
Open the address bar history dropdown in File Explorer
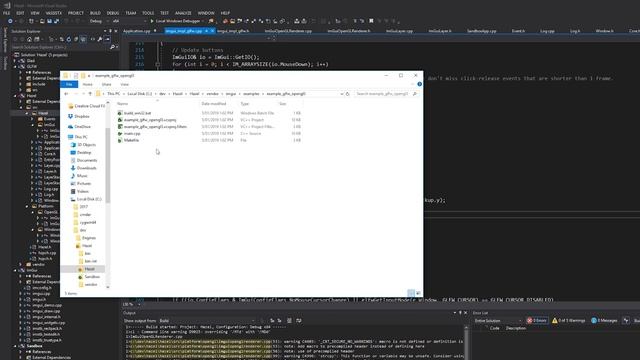(342, 94)
